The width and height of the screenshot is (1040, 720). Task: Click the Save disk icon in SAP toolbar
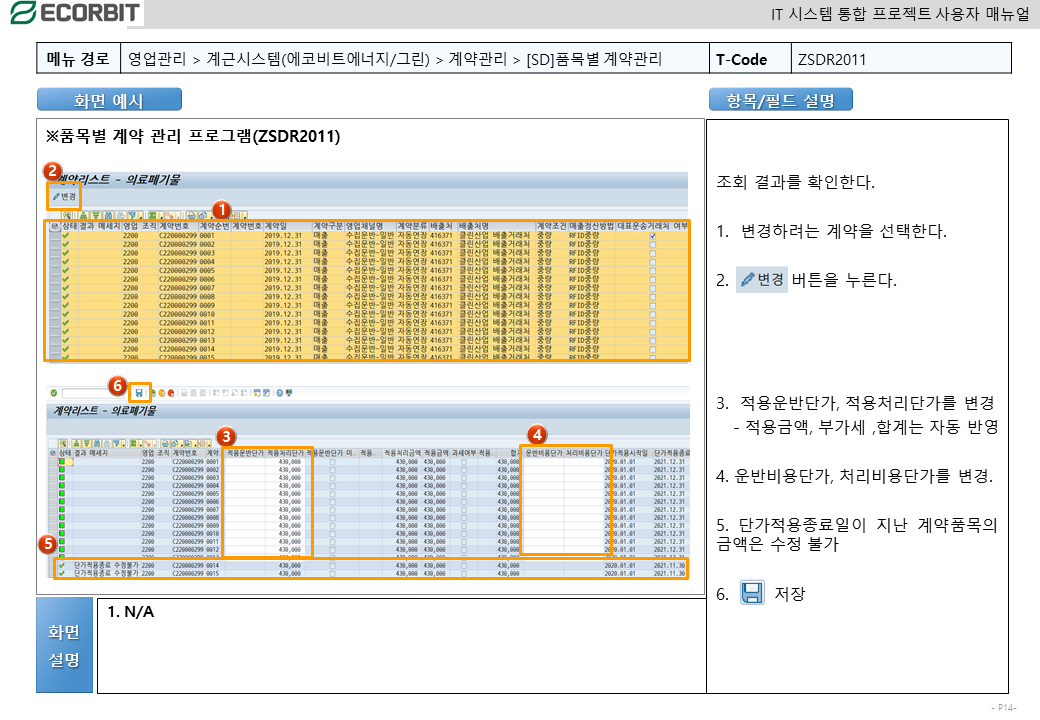point(138,393)
